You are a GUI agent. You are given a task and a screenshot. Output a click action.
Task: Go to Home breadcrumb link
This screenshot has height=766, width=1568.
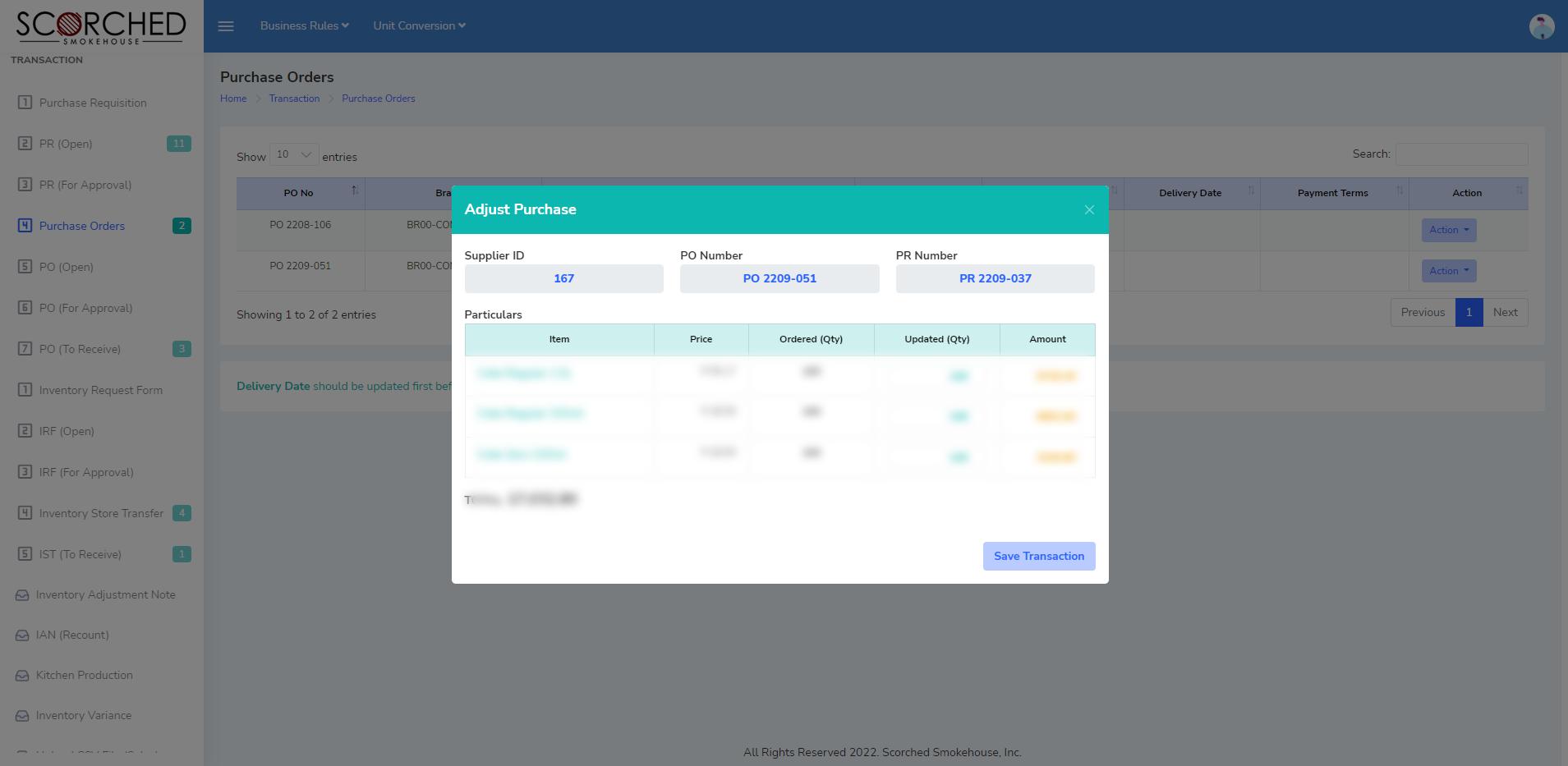(x=233, y=99)
